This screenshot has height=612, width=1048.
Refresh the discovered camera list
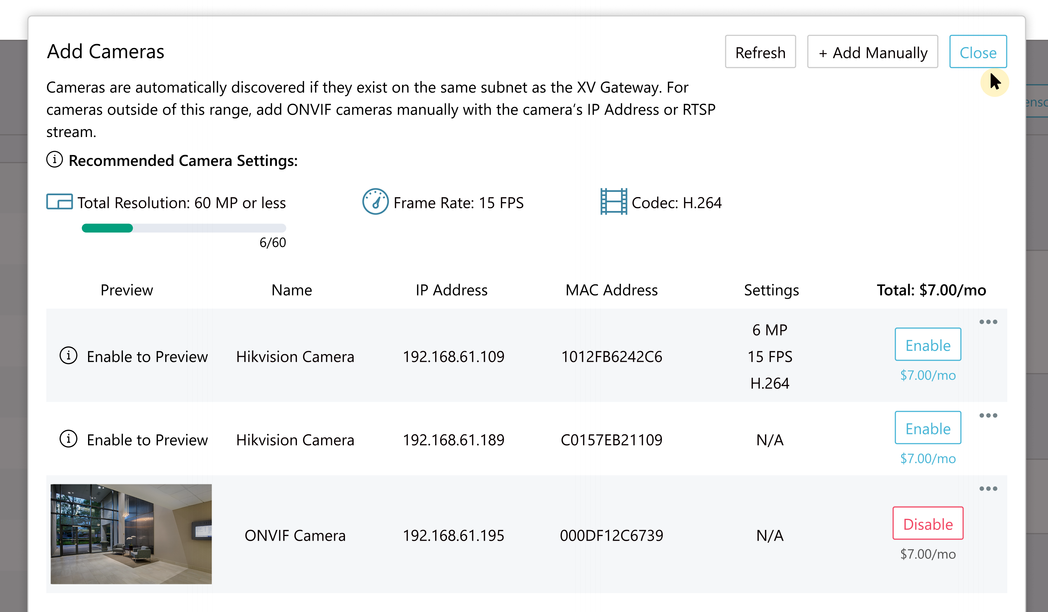[760, 52]
